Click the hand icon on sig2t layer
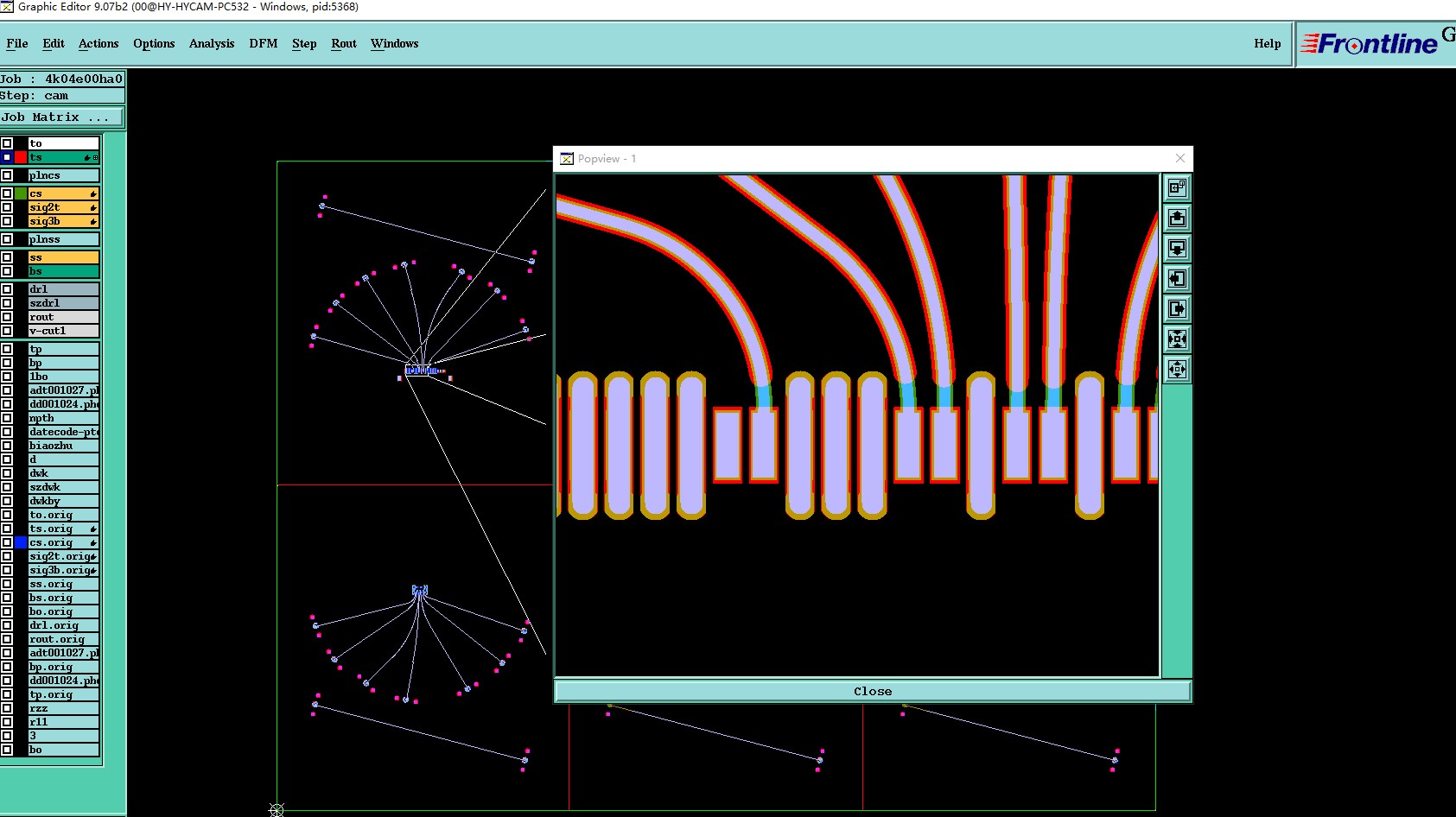The image size is (1456, 817). 93,208
